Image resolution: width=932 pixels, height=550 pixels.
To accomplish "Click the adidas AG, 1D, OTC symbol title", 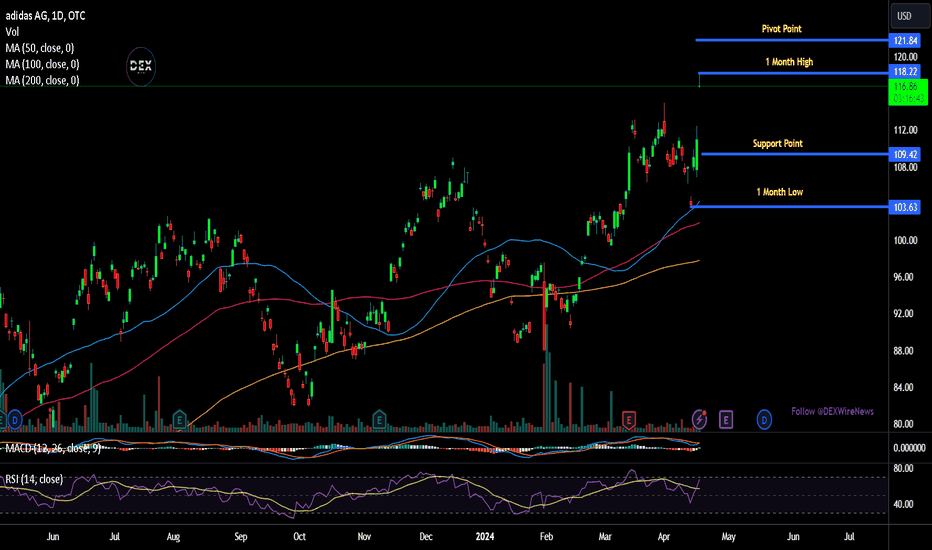I will (45, 16).
